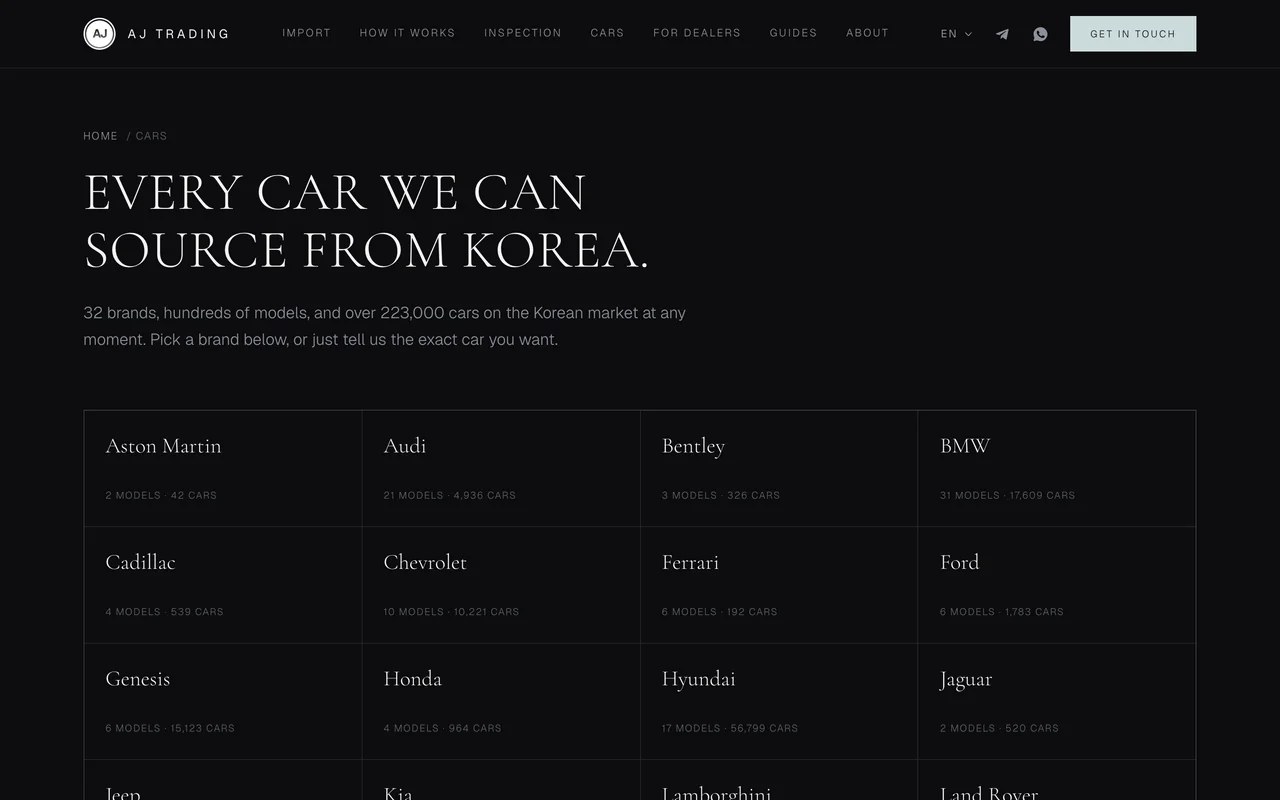Select the Ferrari brand card
The height and width of the screenshot is (800, 1280).
(779, 585)
